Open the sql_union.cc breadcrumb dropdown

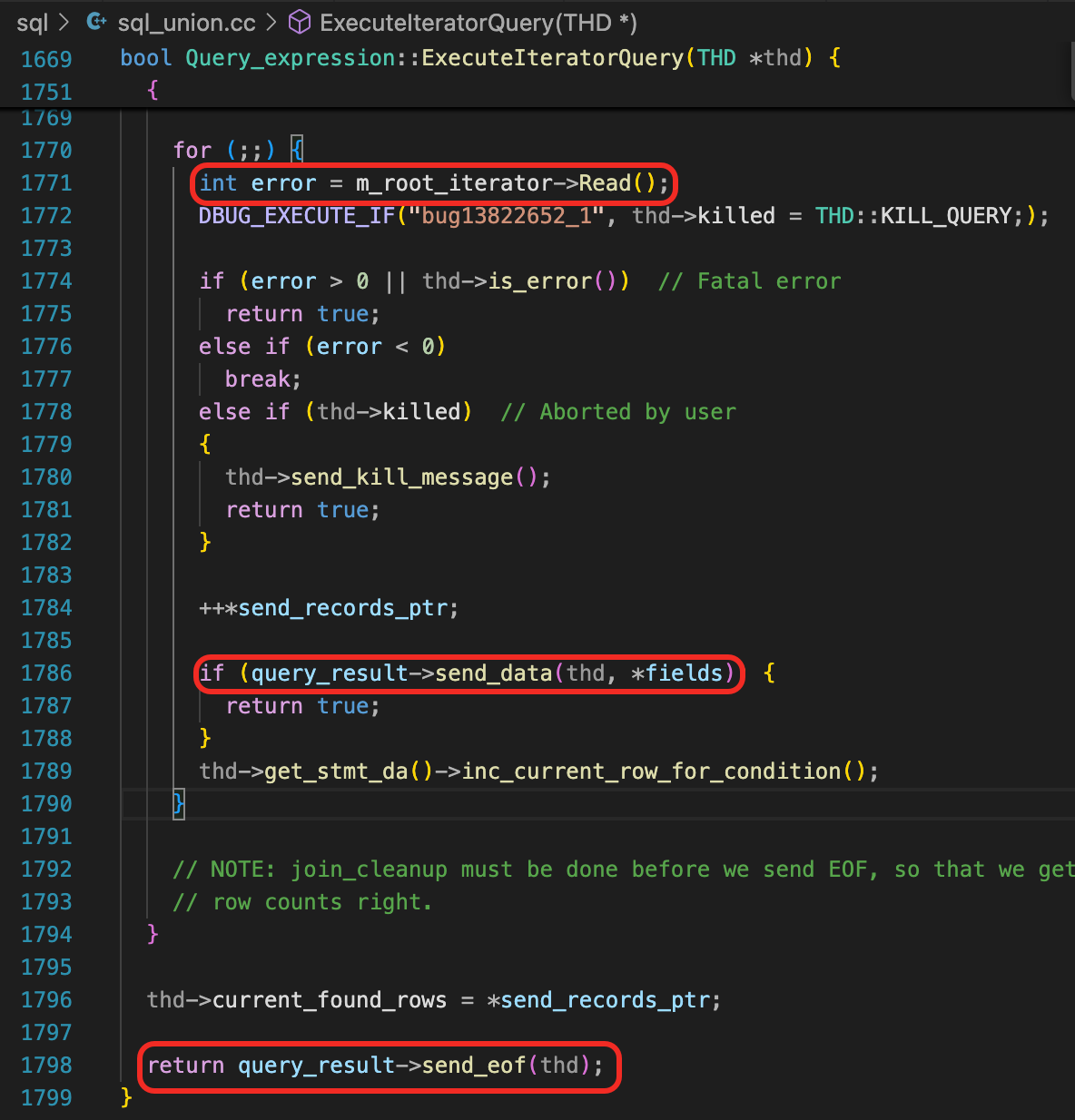pos(187,23)
